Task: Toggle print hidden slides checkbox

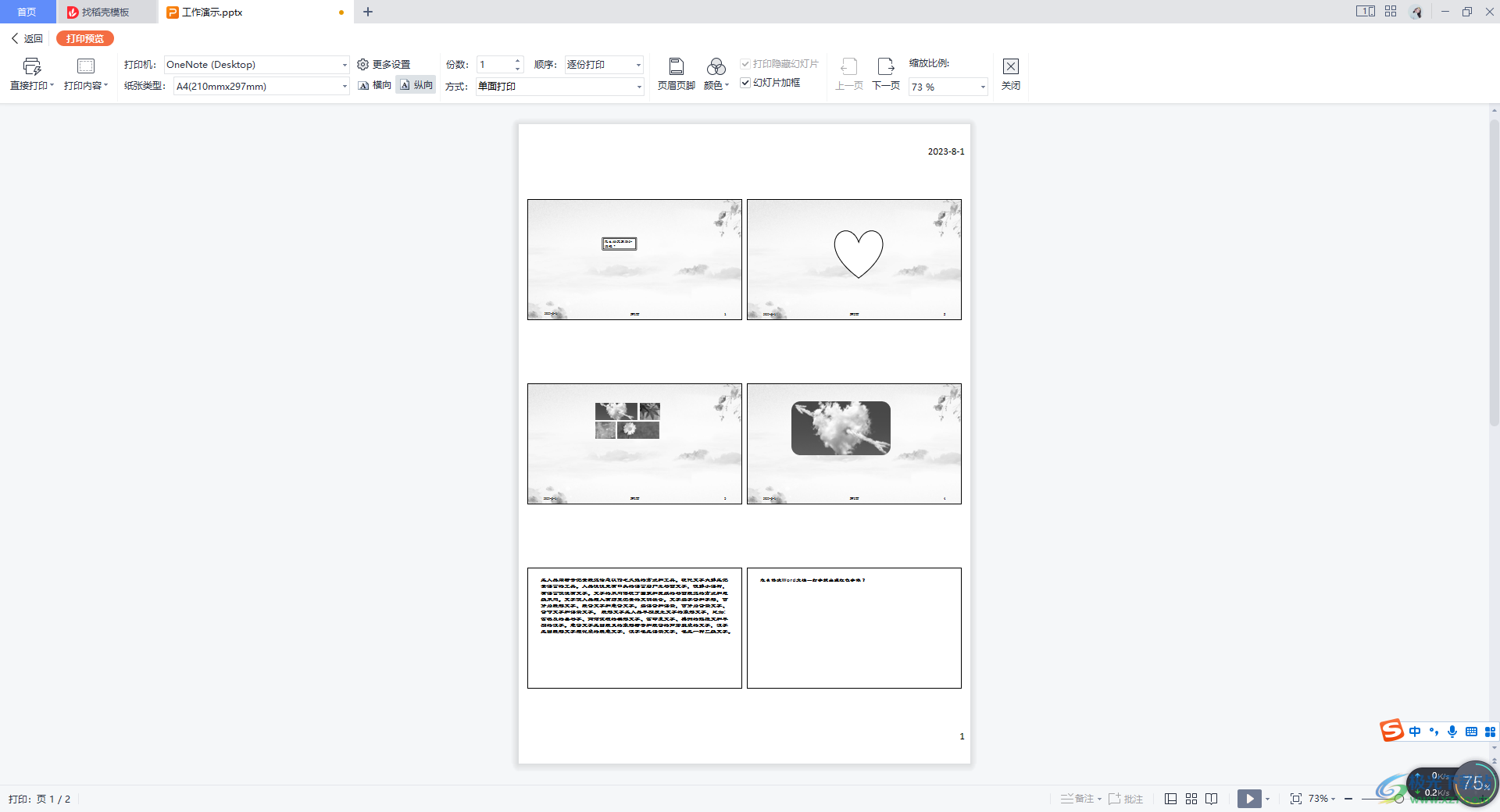Action: (745, 64)
